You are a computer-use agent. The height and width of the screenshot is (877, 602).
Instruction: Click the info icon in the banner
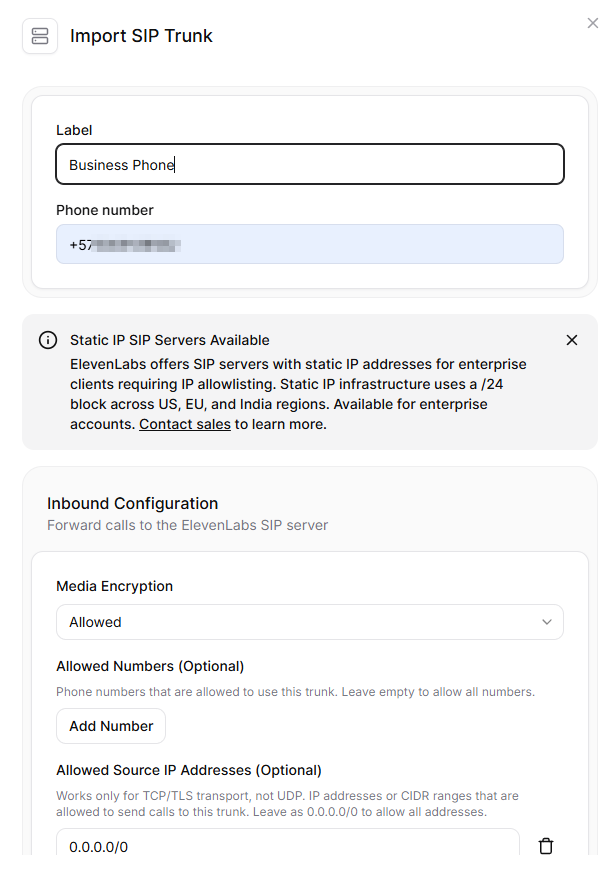(x=48, y=340)
